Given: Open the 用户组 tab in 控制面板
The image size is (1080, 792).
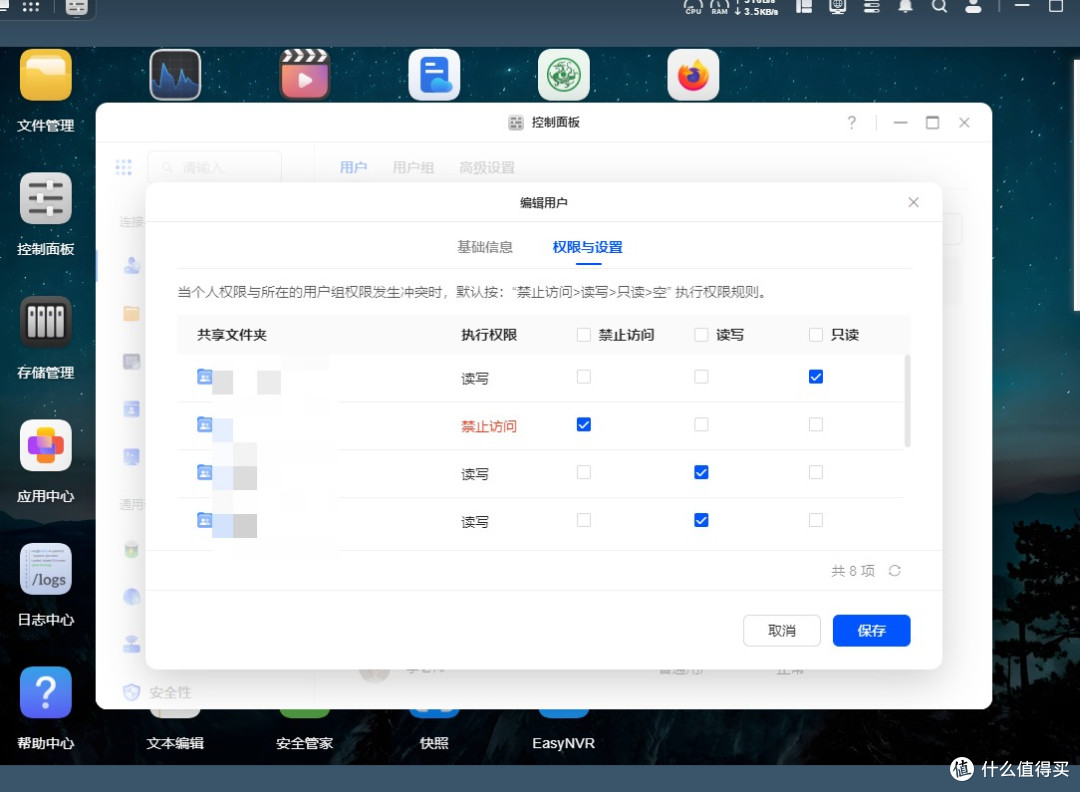Looking at the screenshot, I should coord(413,167).
